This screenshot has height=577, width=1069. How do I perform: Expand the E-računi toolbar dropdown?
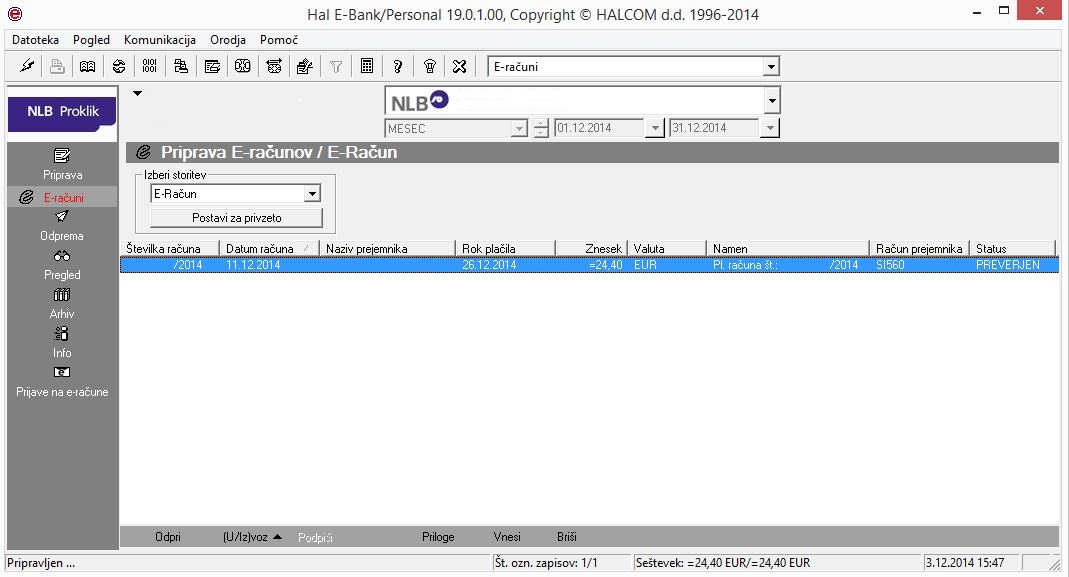pos(771,67)
